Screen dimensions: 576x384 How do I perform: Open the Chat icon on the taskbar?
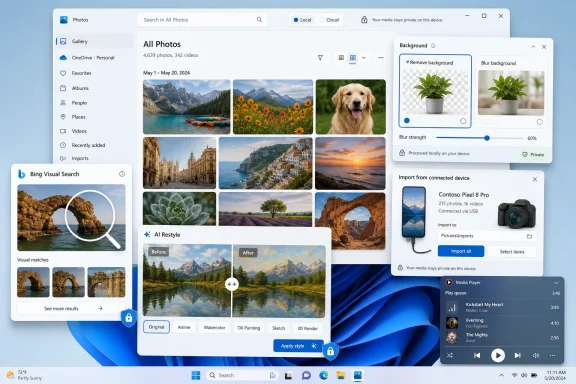tap(306, 375)
